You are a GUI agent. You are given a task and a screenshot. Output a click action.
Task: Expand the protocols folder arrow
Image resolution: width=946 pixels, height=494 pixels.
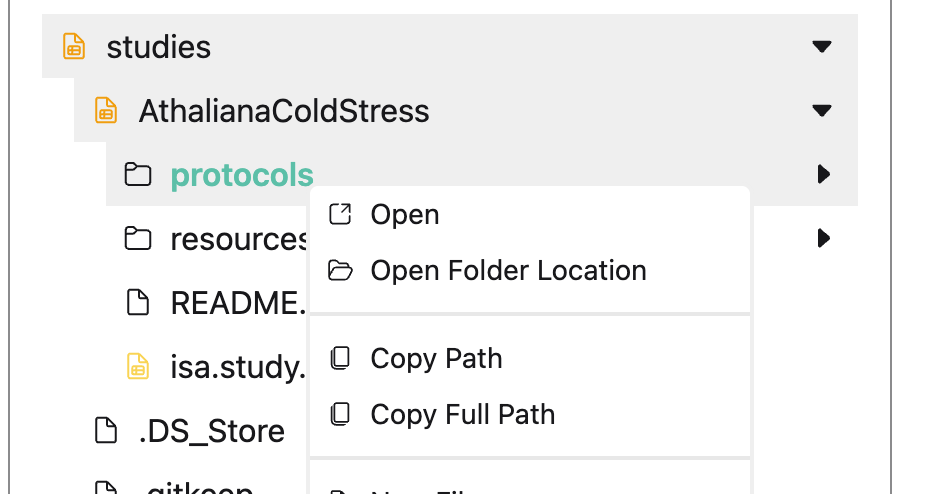pyautogui.click(x=824, y=174)
